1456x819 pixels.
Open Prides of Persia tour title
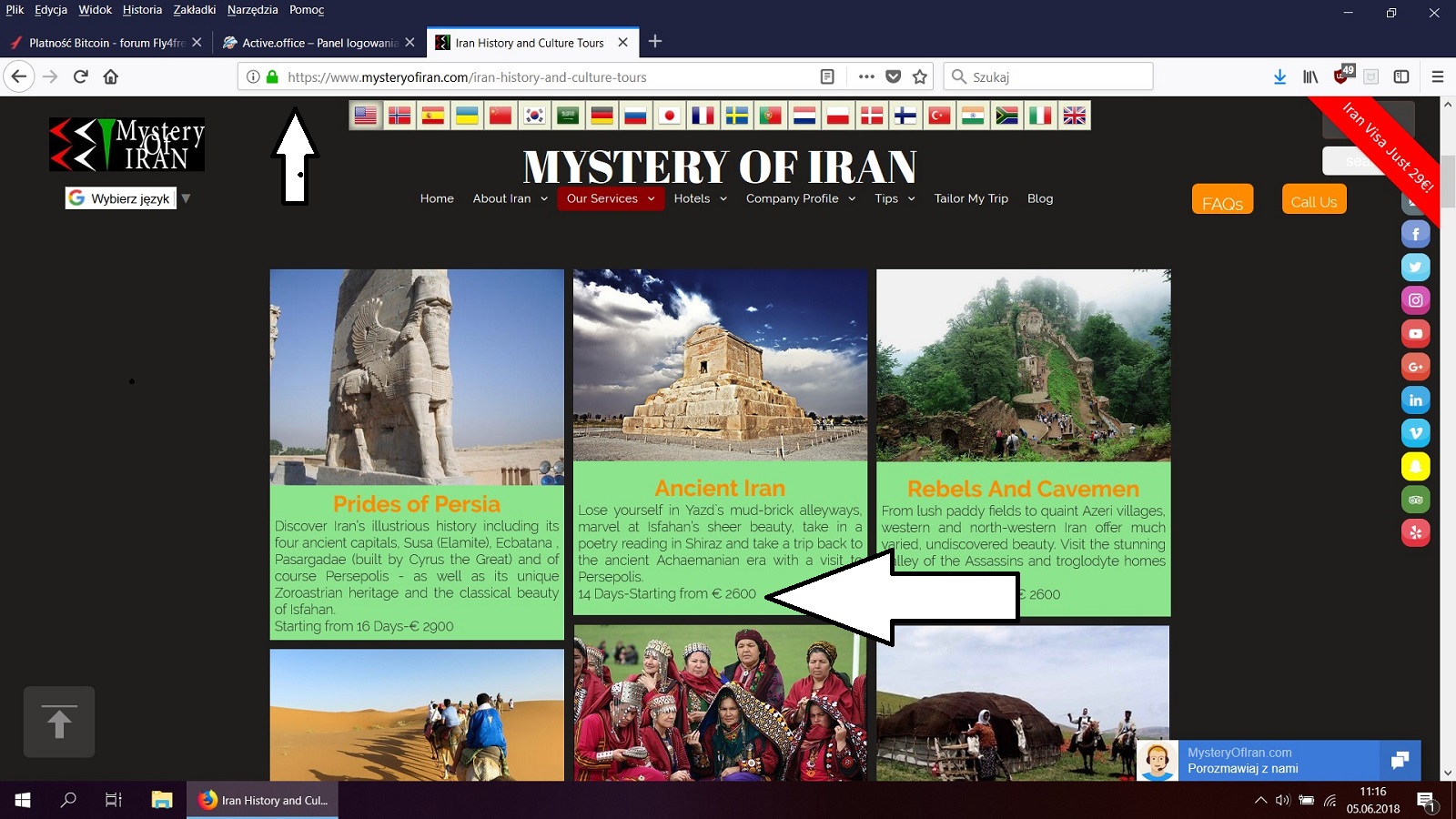pos(417,503)
